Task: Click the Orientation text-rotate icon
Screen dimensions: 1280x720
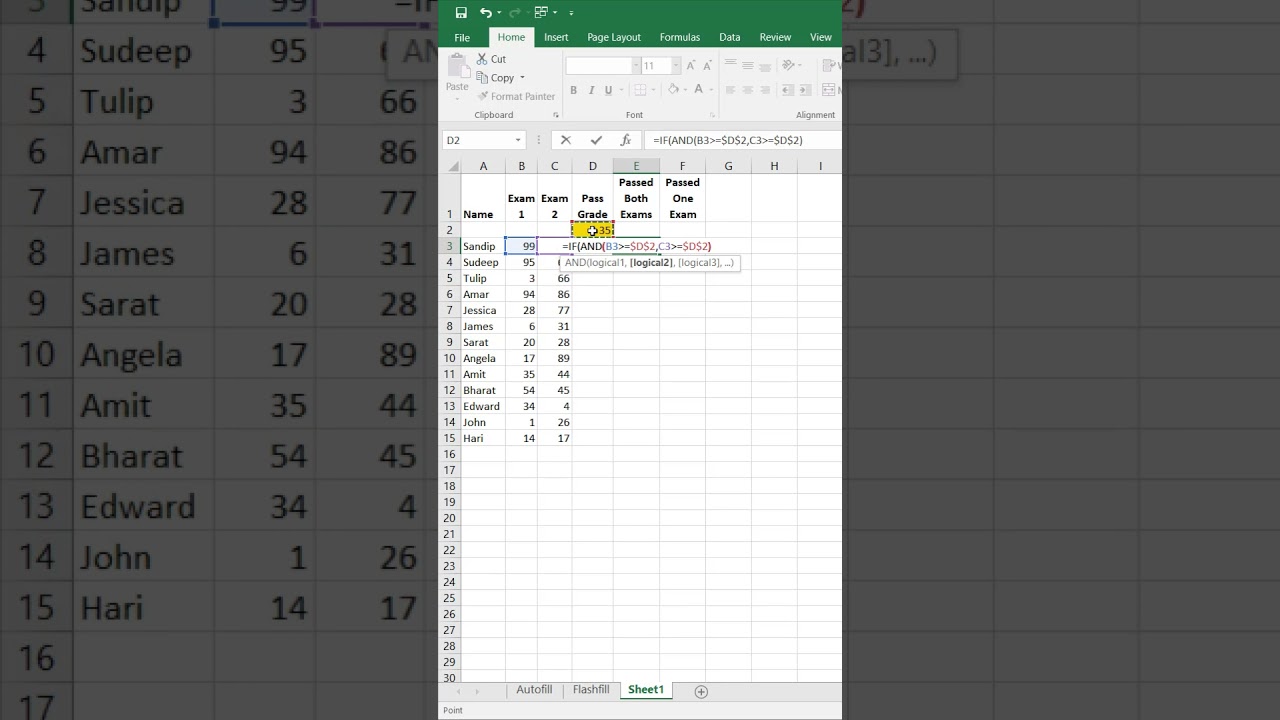Action: pyautogui.click(x=789, y=65)
